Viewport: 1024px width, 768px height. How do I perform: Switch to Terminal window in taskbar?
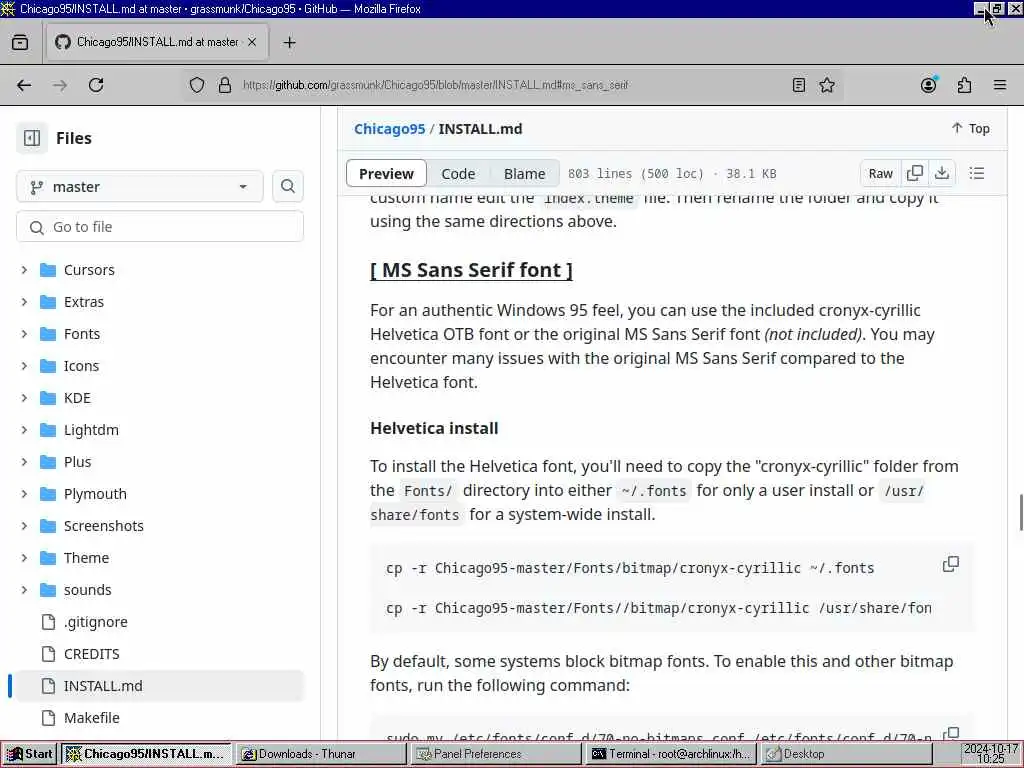[x=671, y=754]
